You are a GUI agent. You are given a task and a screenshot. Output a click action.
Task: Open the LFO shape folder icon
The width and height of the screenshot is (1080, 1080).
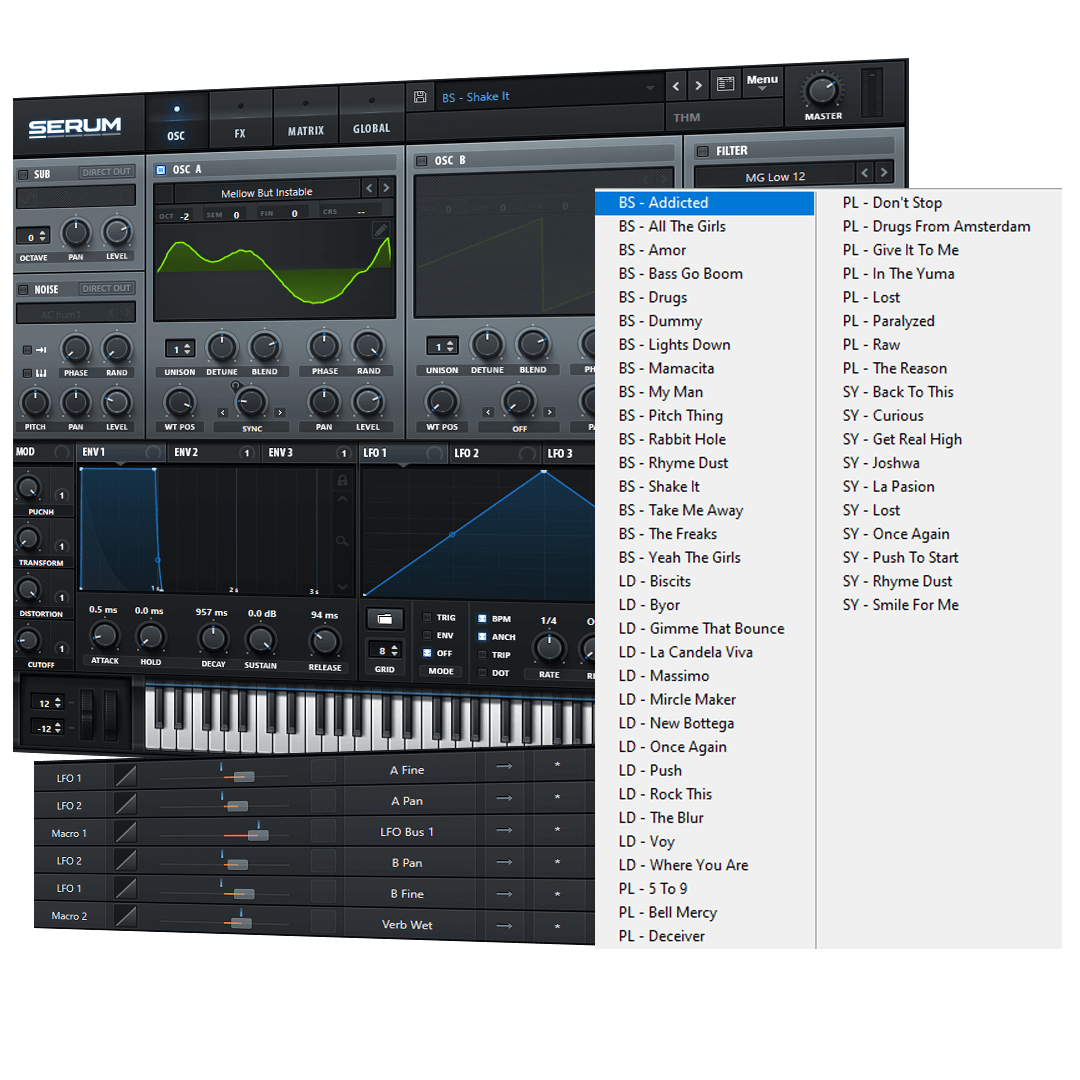385,618
